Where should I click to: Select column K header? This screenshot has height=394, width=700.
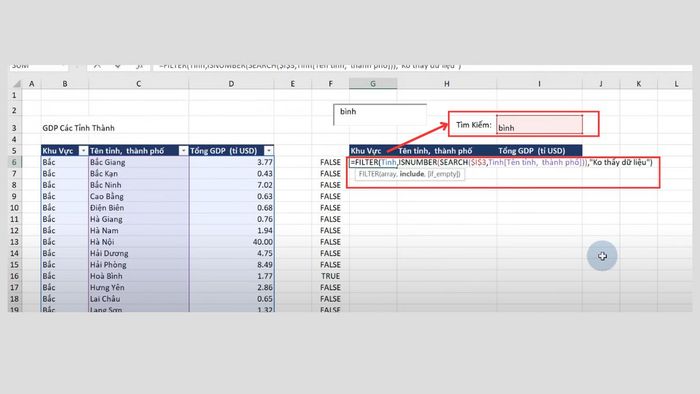(638, 84)
